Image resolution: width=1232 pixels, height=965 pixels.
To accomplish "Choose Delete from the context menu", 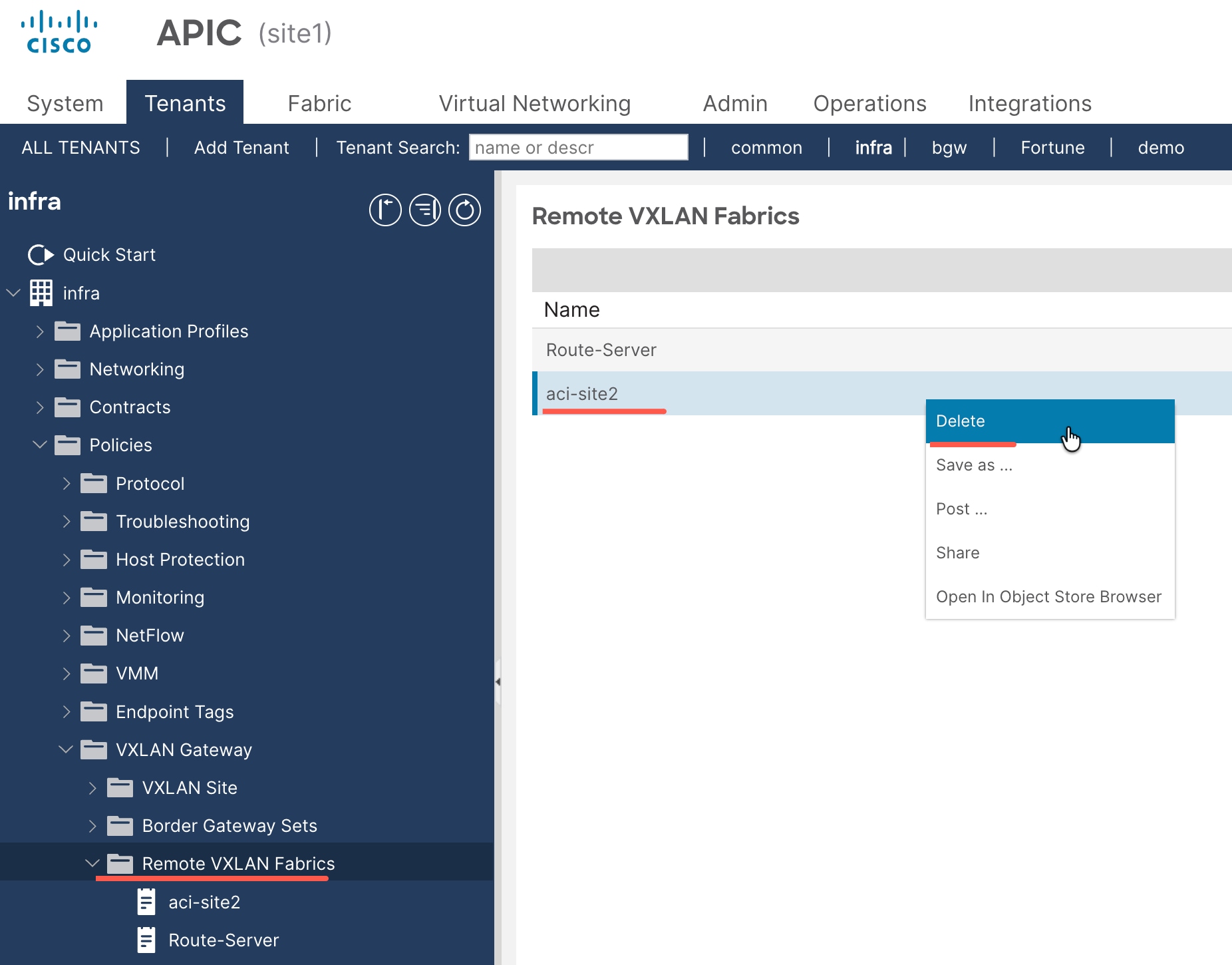I will 1050,421.
